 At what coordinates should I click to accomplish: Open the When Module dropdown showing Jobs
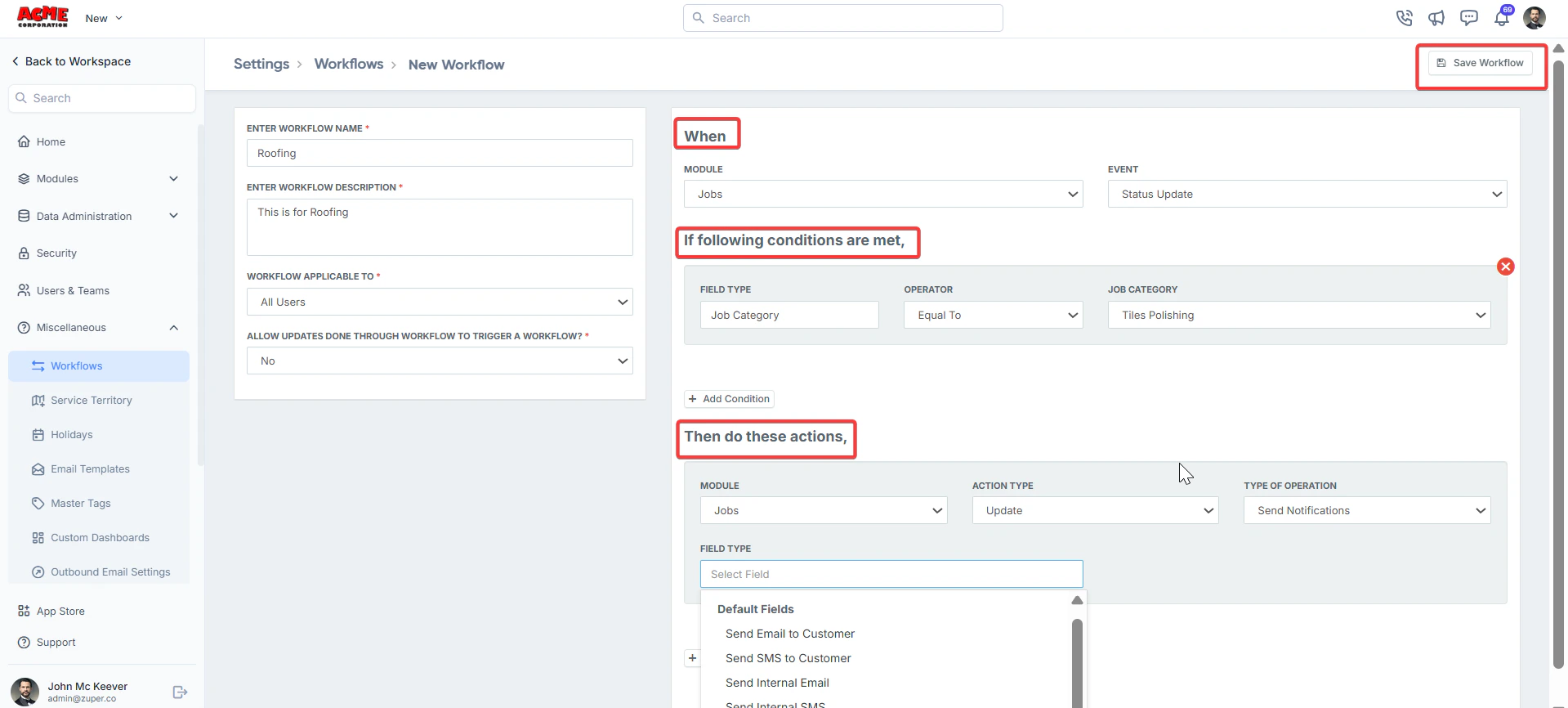883,194
